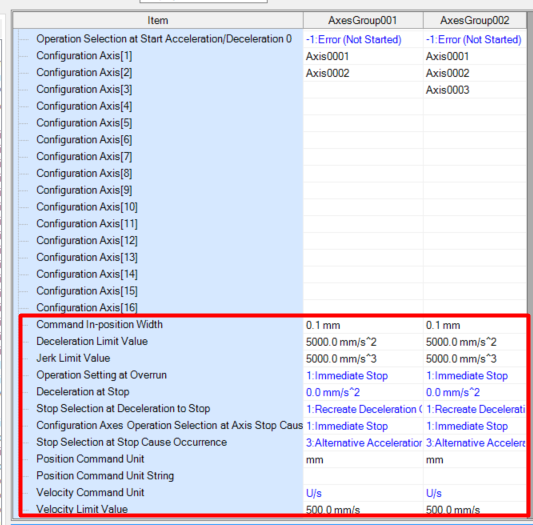This screenshot has height=525, width=533.
Task: Select AxesGroup001 Stop Selection at Deceleration to Stop
Action: click(x=363, y=409)
